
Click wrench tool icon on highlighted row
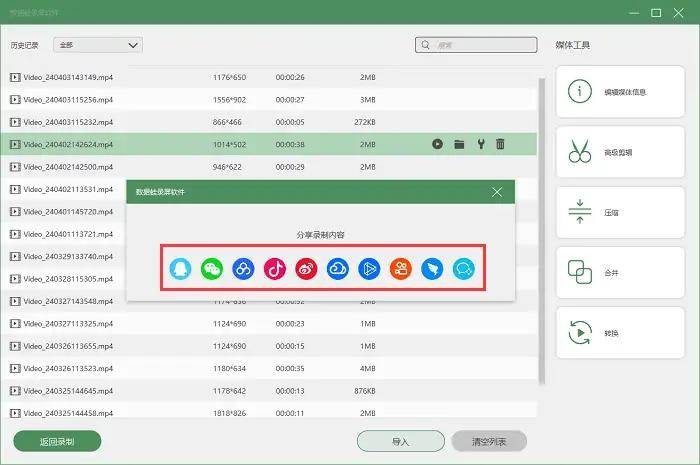pos(481,144)
